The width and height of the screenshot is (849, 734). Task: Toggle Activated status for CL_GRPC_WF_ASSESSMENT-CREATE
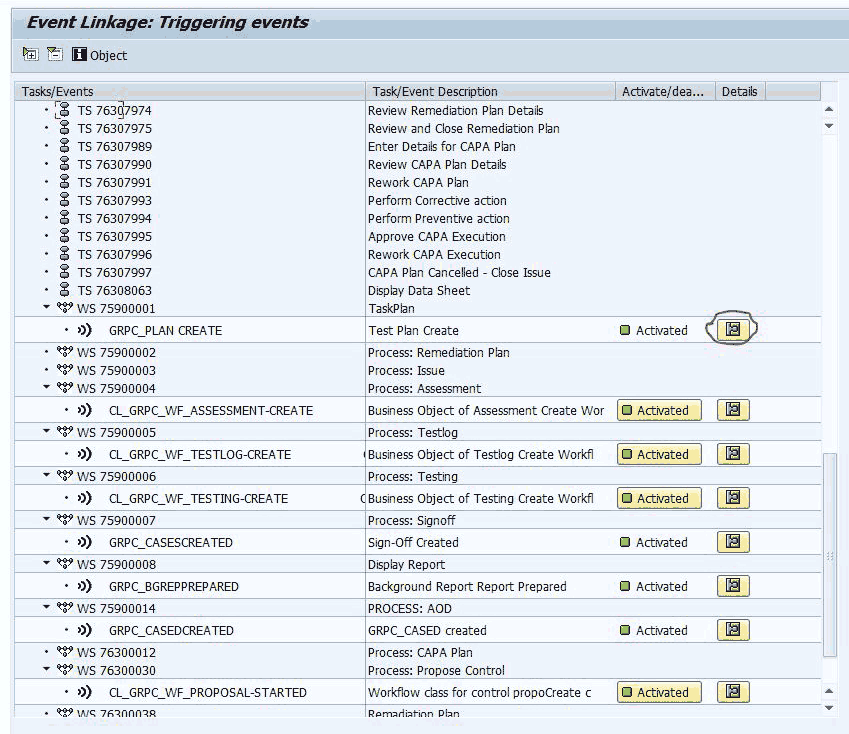coord(659,410)
